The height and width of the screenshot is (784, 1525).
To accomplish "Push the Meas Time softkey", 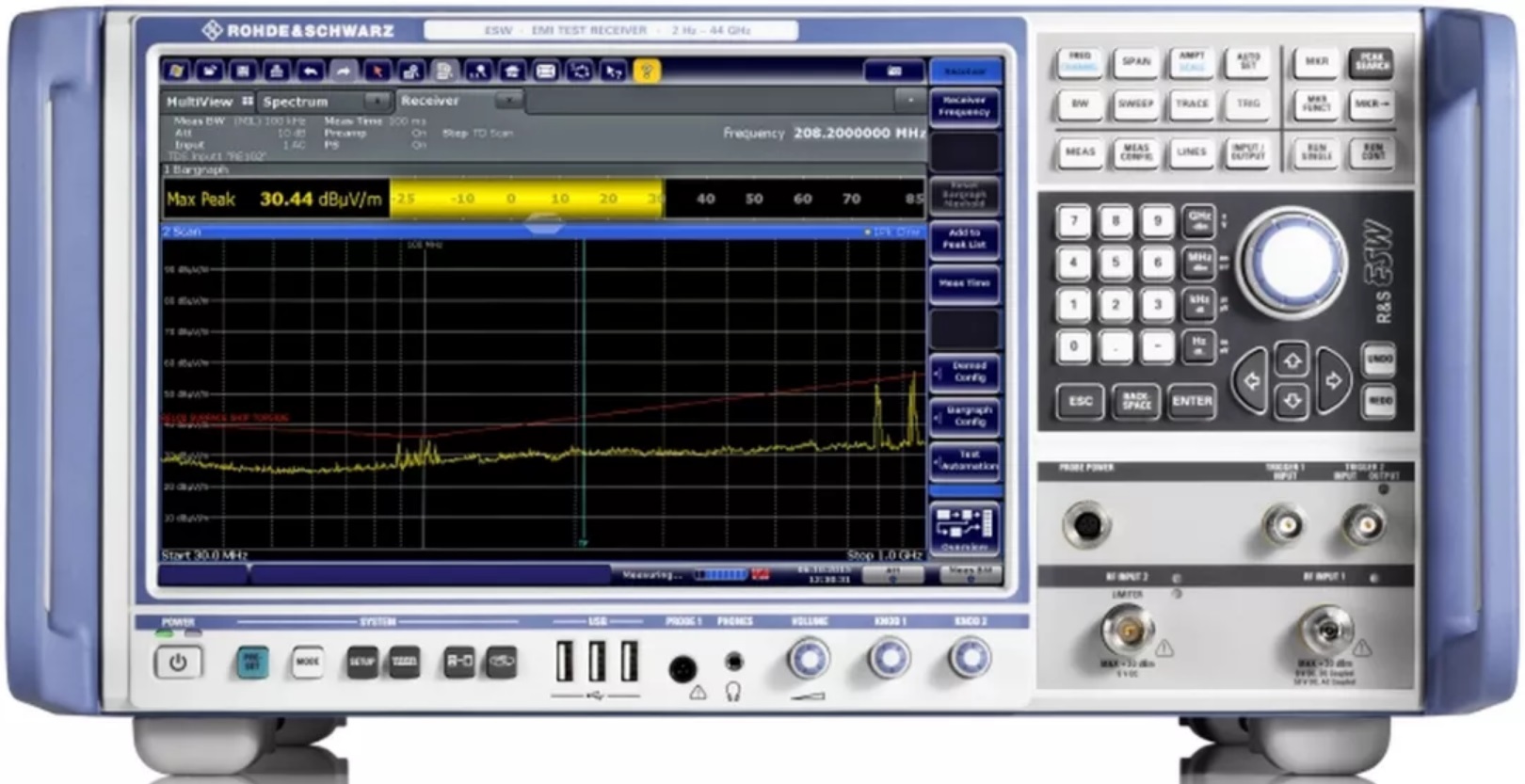I will pyautogui.click(x=965, y=283).
